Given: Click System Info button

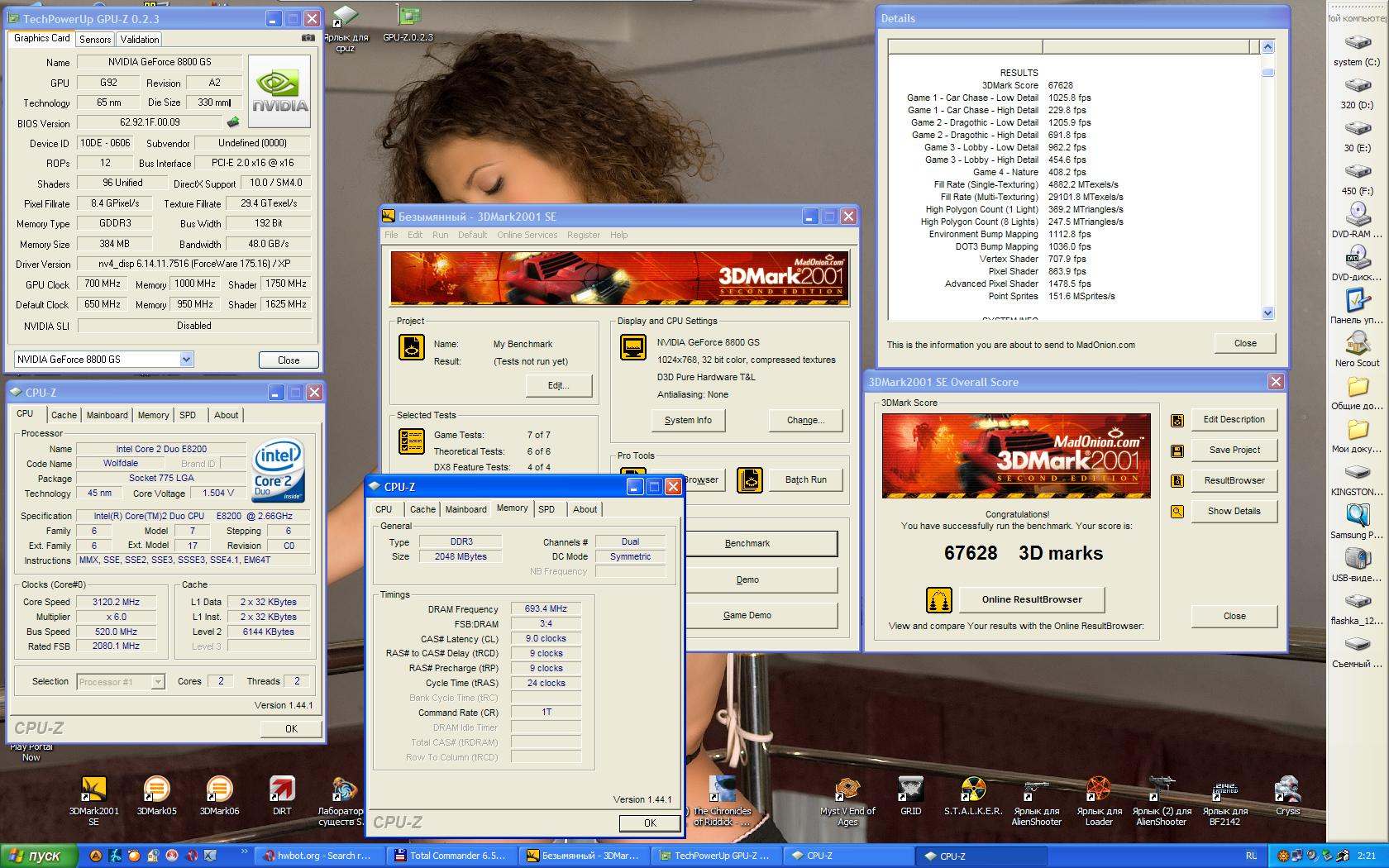Looking at the screenshot, I should [688, 420].
